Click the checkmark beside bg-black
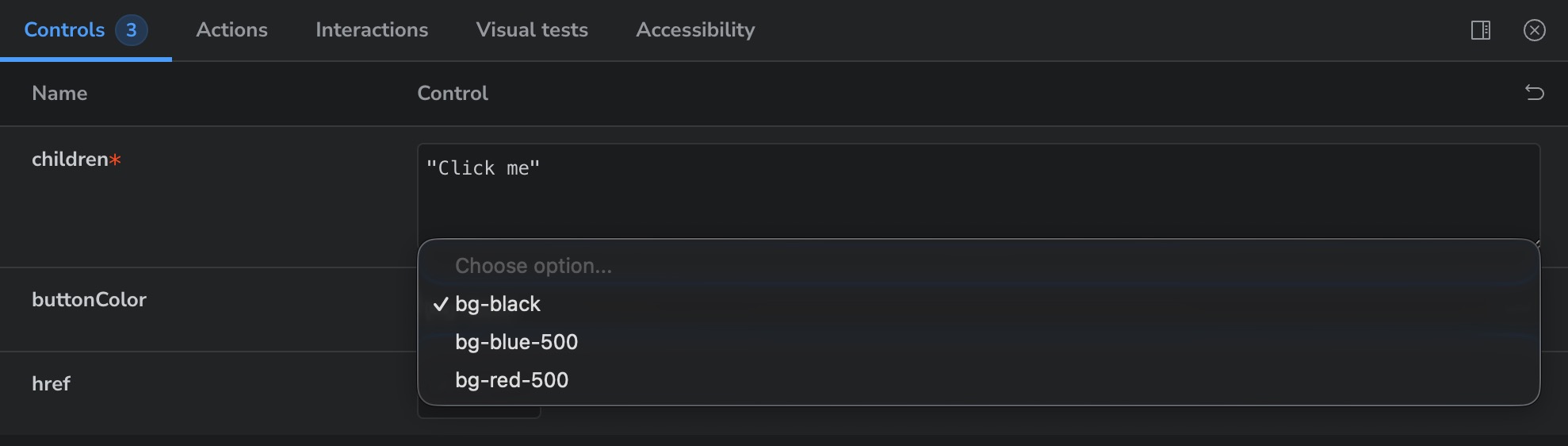The width and height of the screenshot is (1568, 446). 441,304
